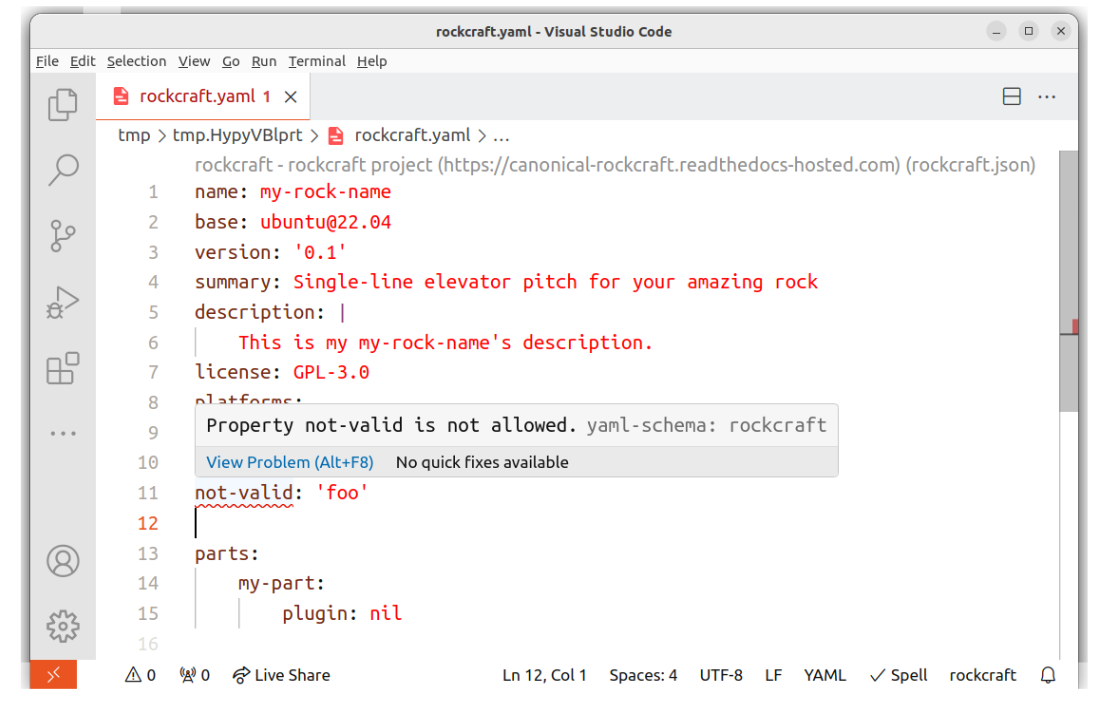
Task: Show additional views ellipsis in activity bar
Action: point(63,433)
